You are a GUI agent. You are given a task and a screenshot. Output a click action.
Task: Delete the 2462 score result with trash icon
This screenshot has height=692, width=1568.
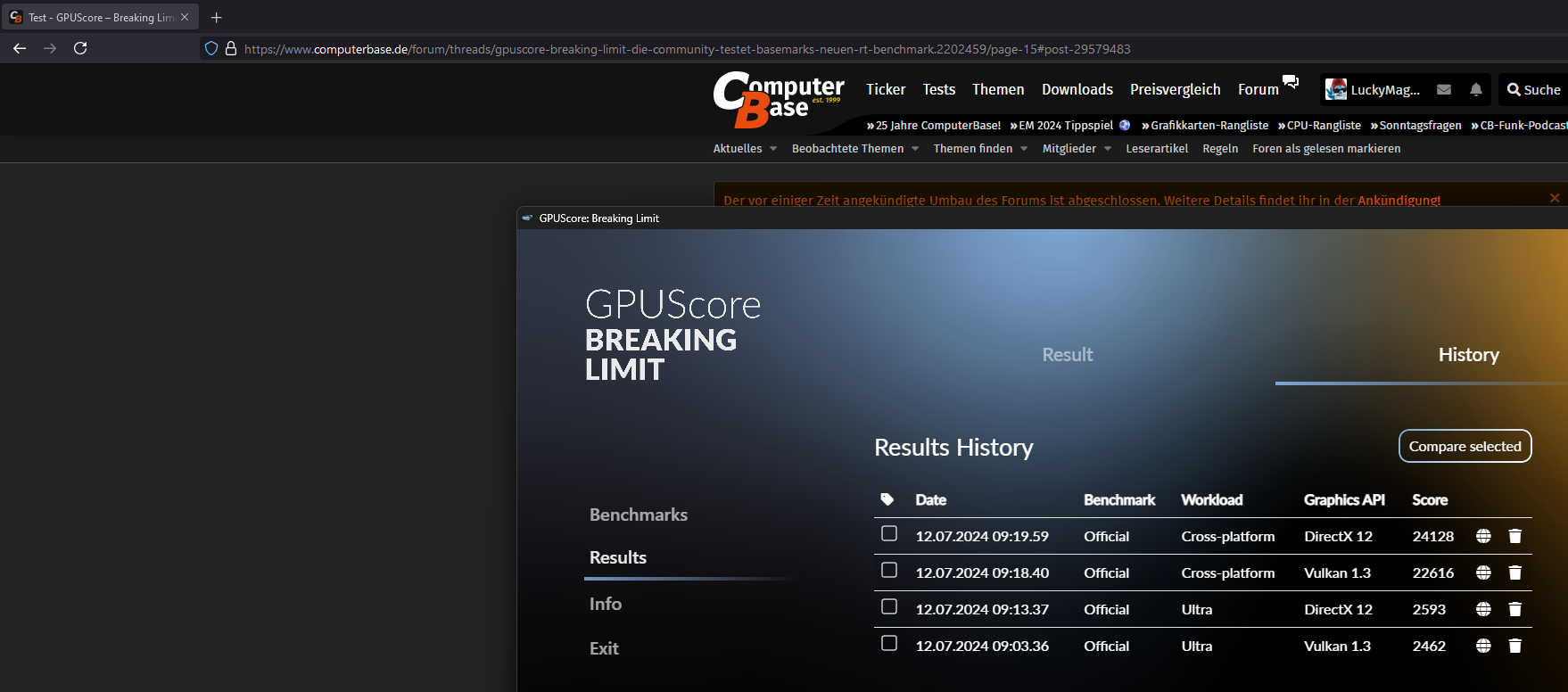(1514, 646)
